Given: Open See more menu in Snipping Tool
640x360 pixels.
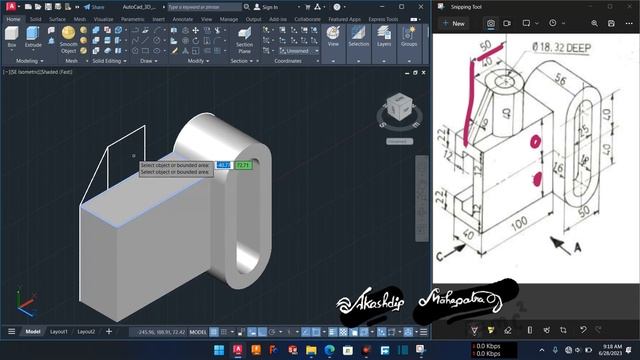Looking at the screenshot, I should [629, 24].
